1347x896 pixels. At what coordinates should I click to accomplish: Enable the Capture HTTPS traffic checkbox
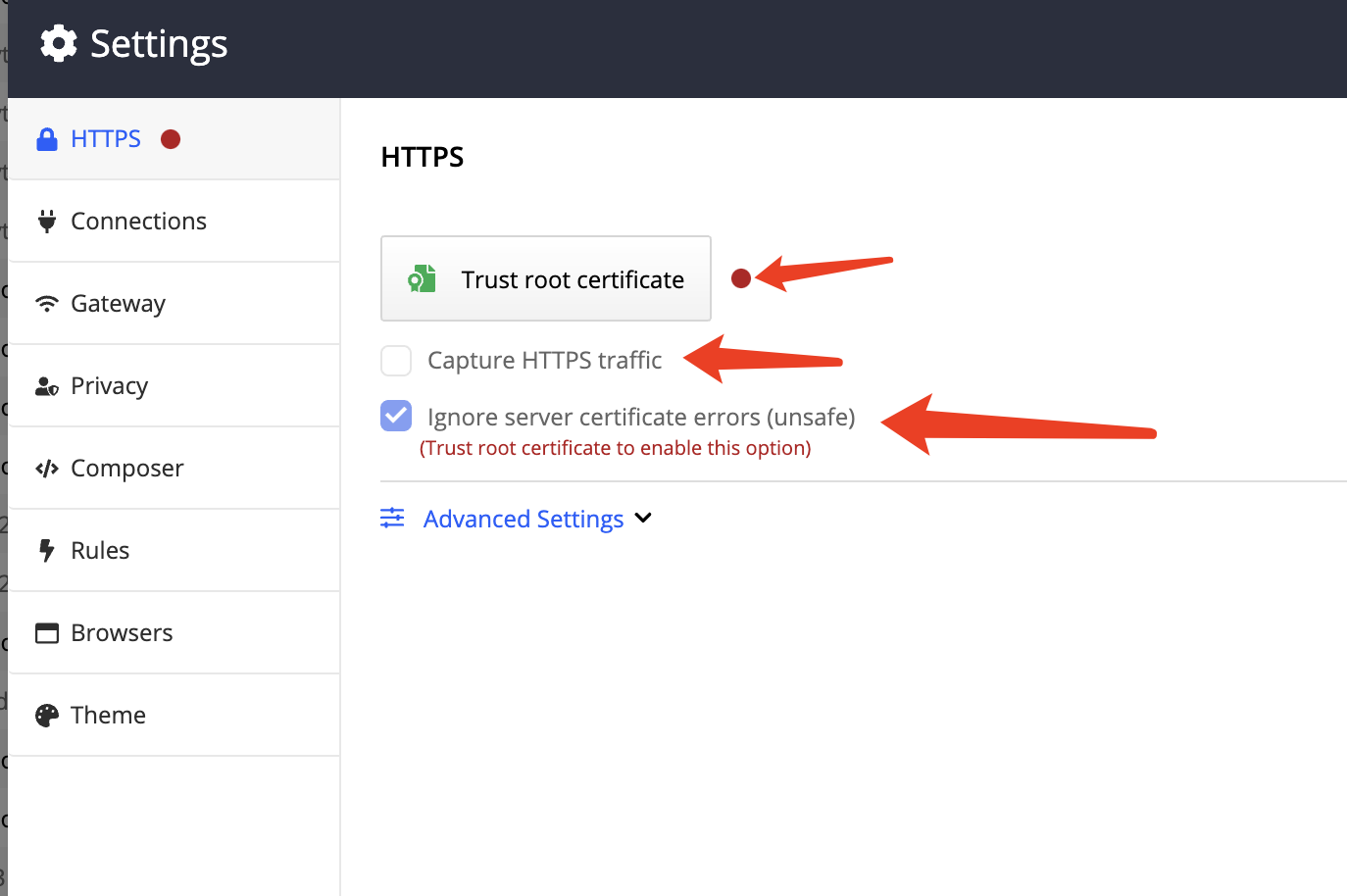396,361
